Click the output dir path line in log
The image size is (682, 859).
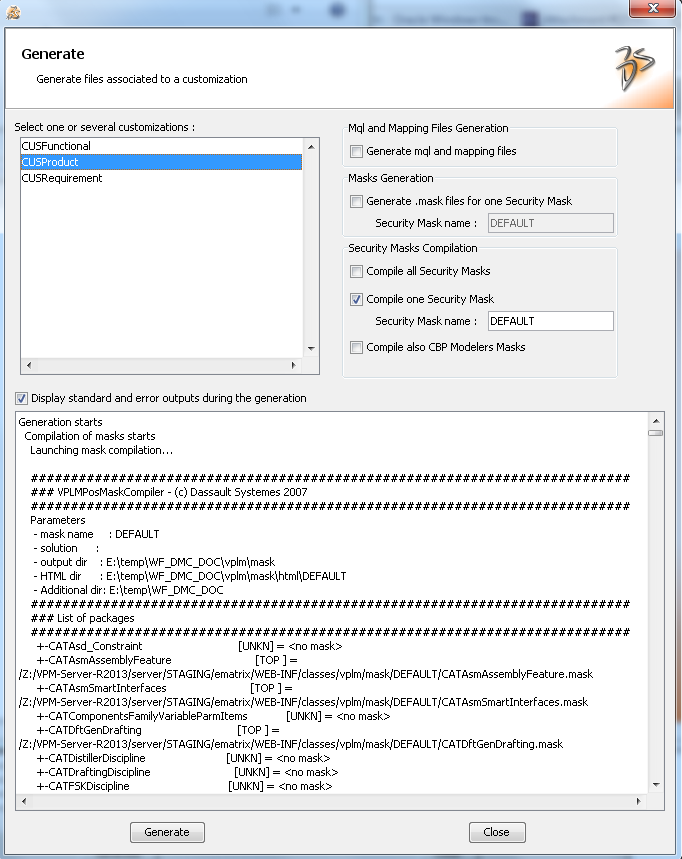click(154, 563)
